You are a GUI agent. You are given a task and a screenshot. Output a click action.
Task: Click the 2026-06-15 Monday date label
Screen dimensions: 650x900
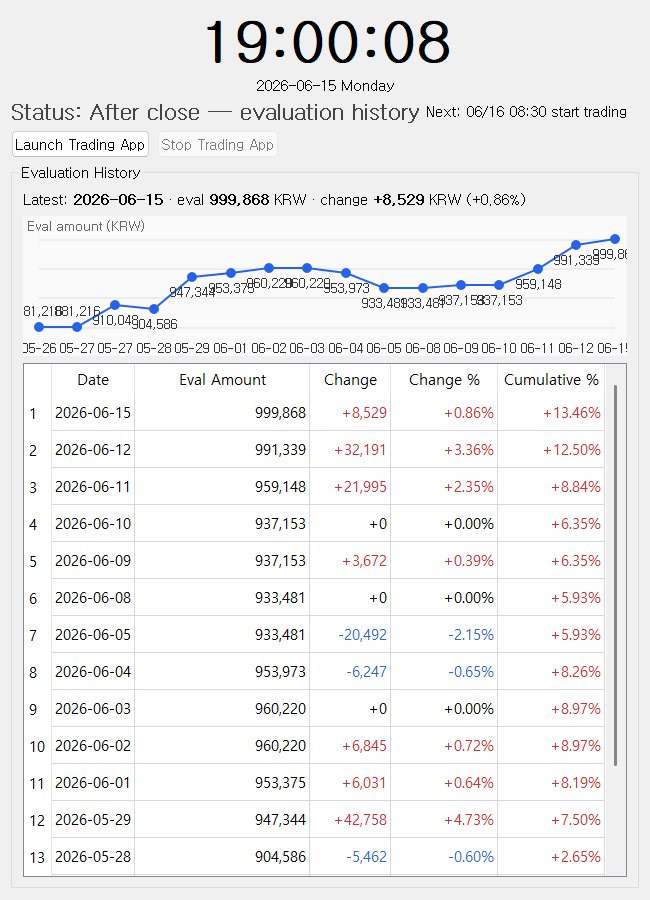325,86
